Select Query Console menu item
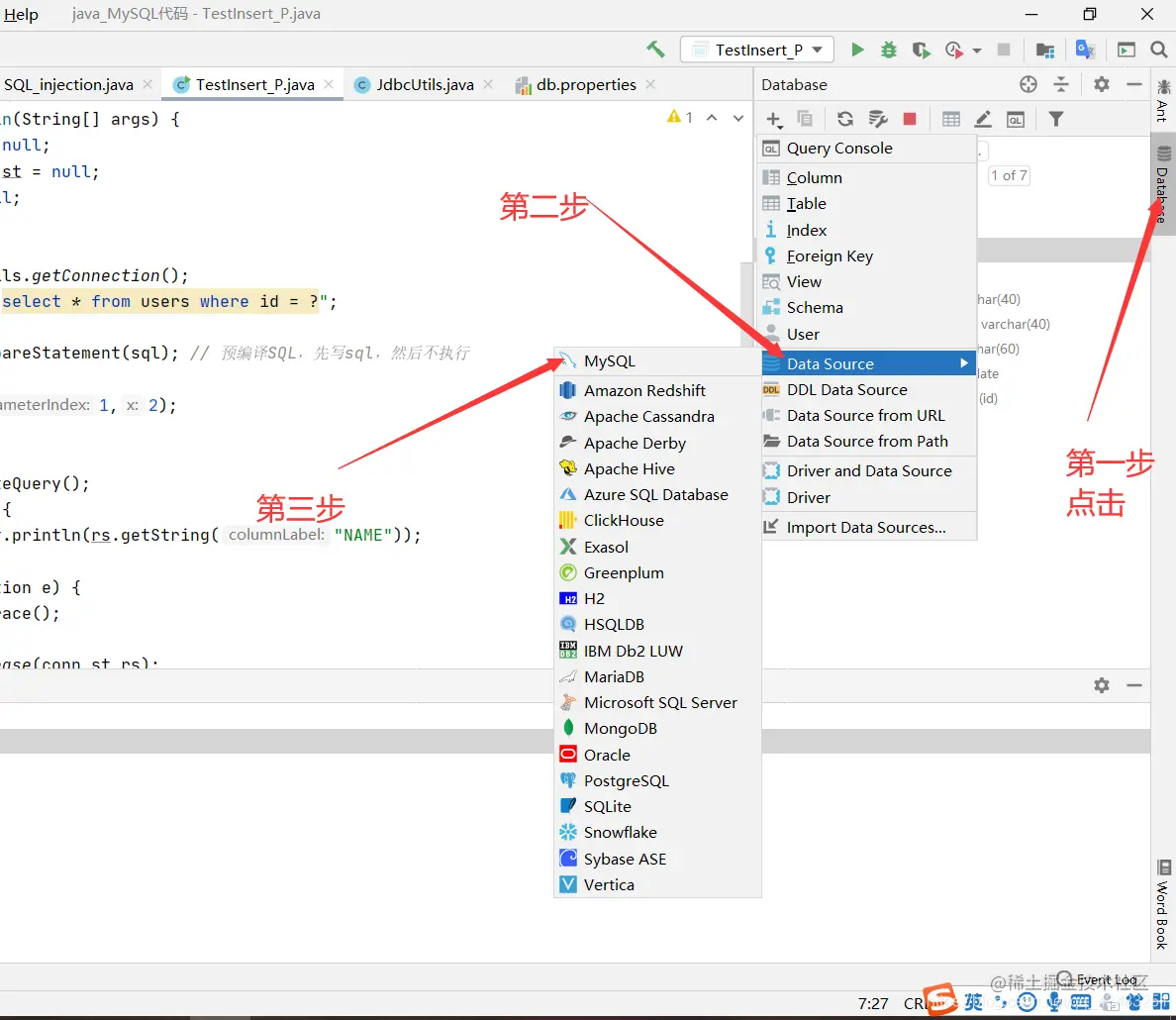This screenshot has height=1020, width=1176. [x=868, y=149]
